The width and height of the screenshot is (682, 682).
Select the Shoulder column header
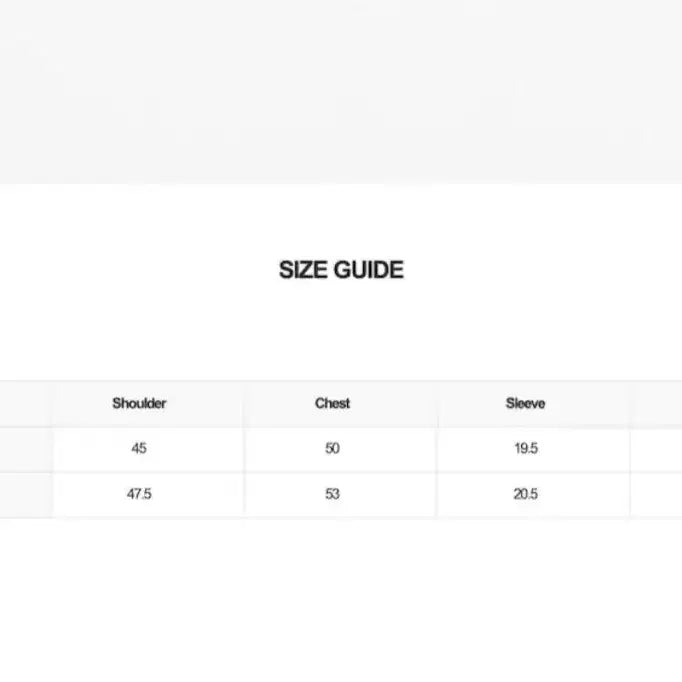139,404
